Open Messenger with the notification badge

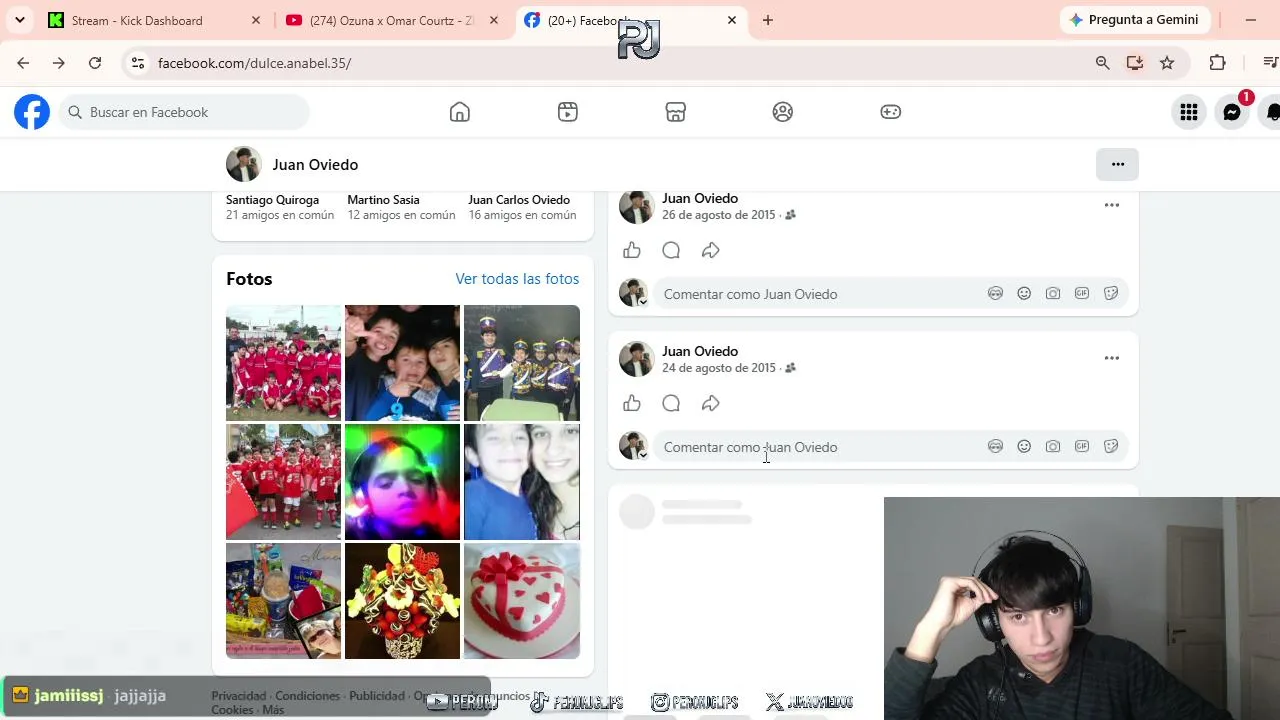pyautogui.click(x=1233, y=113)
